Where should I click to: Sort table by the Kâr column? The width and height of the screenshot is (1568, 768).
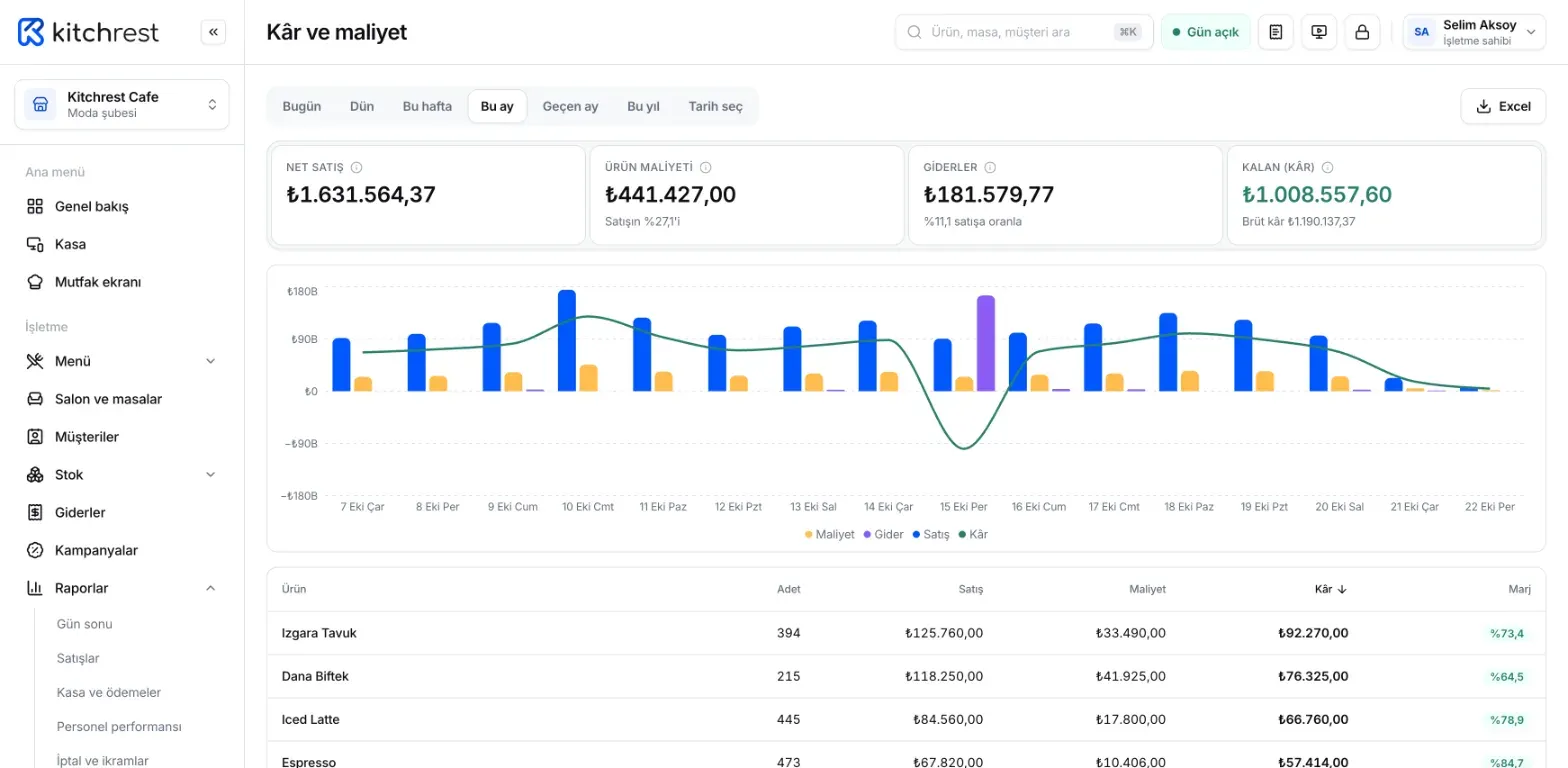[1331, 589]
